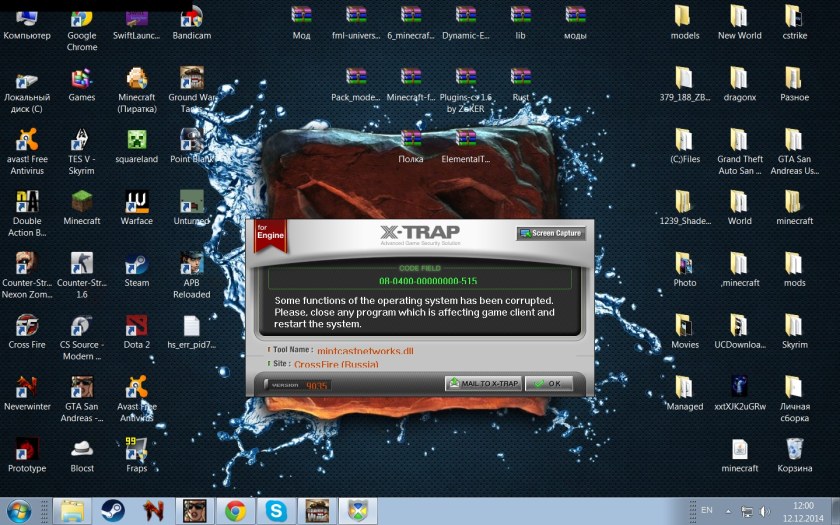The height and width of the screenshot is (525, 840).
Task: Click OK in the X-Trap dialog
Action: [x=549, y=384]
